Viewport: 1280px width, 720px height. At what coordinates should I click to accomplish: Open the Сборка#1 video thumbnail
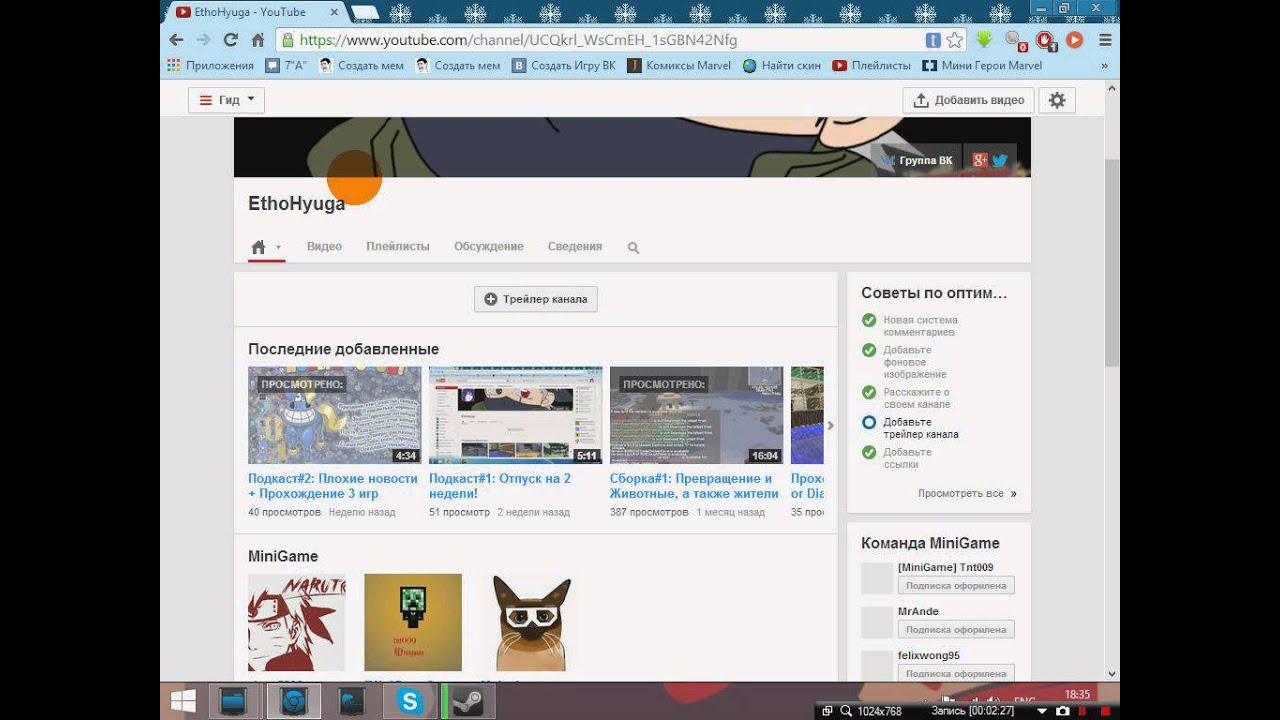(696, 415)
